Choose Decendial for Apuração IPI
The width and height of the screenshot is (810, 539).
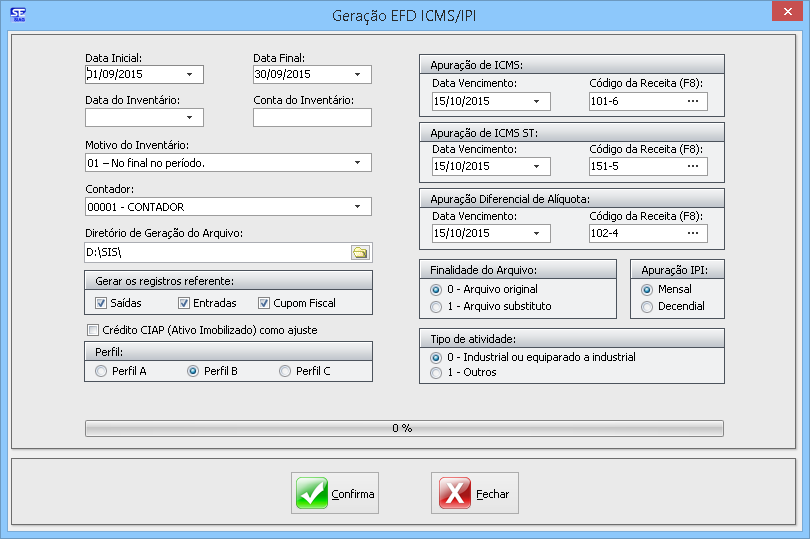tap(647, 307)
